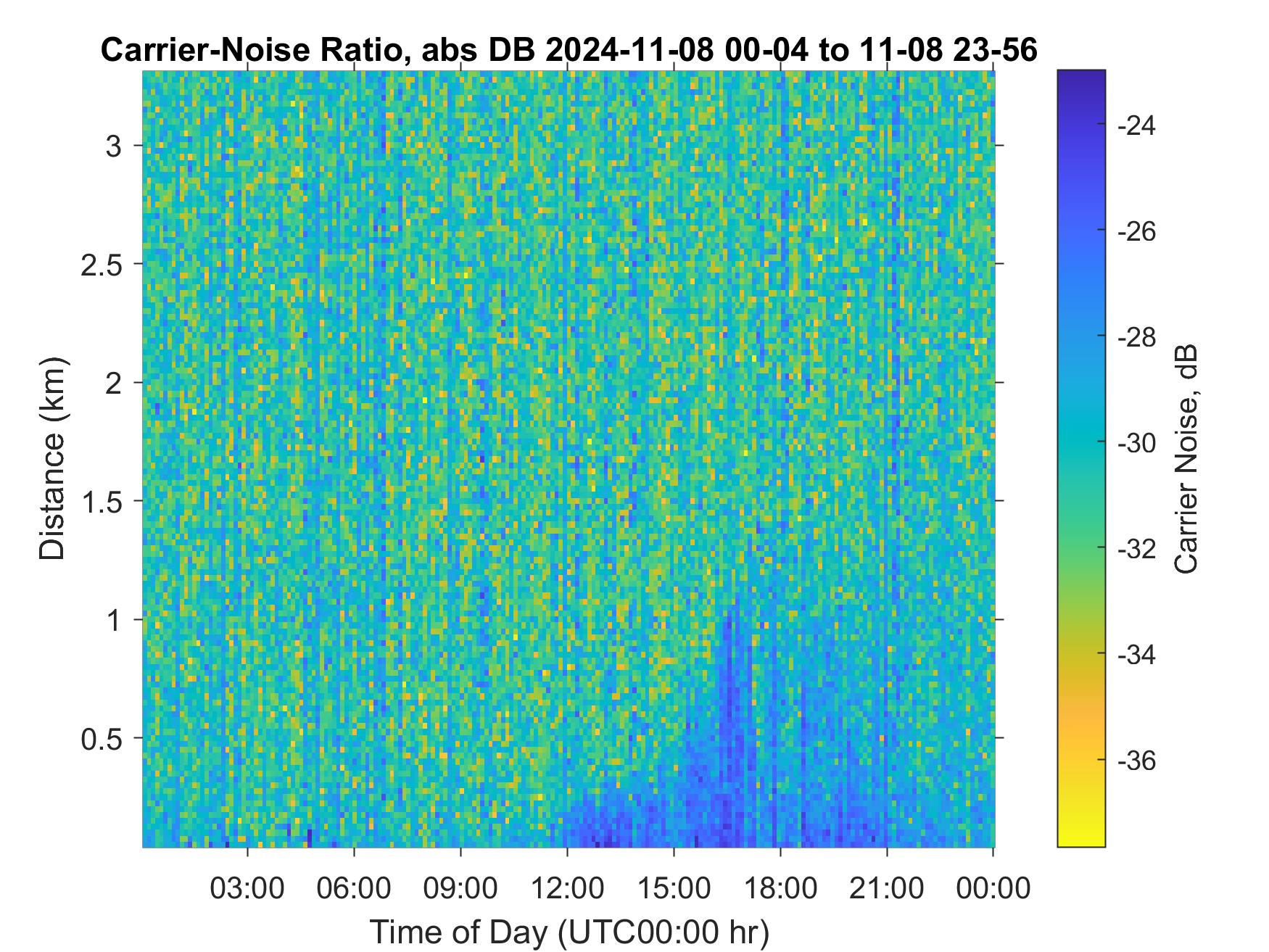
Task: Click the -24 value on the colorbar
Action: (1138, 126)
